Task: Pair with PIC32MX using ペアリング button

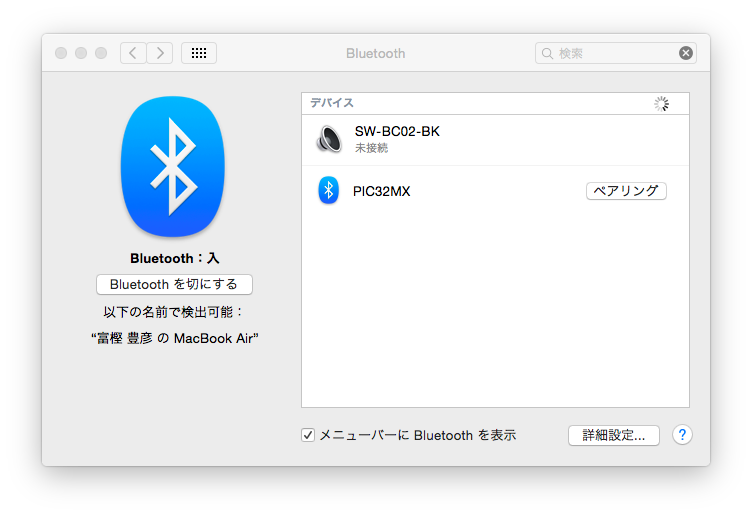Action: click(626, 191)
